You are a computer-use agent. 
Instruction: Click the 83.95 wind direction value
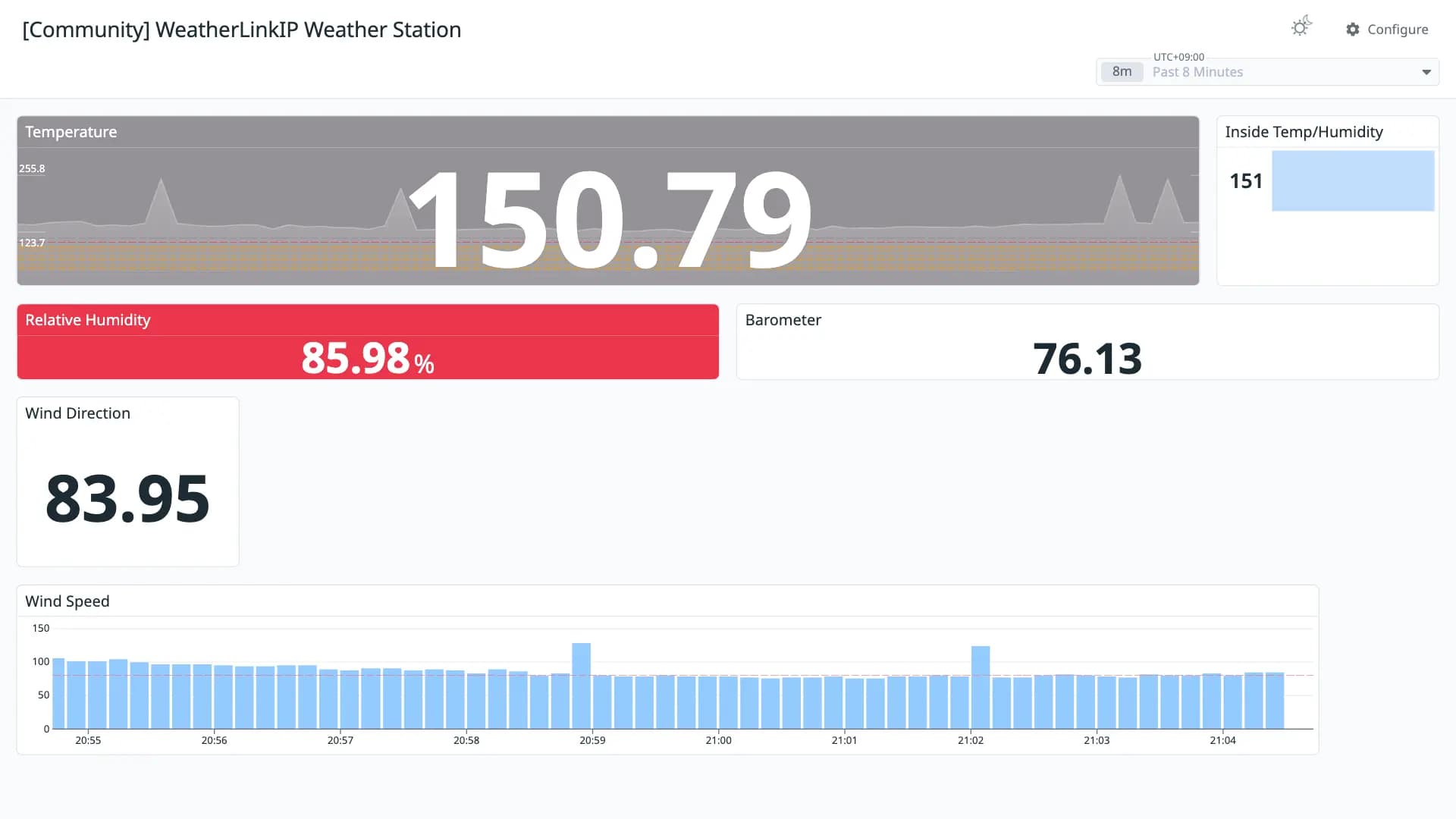tap(127, 498)
